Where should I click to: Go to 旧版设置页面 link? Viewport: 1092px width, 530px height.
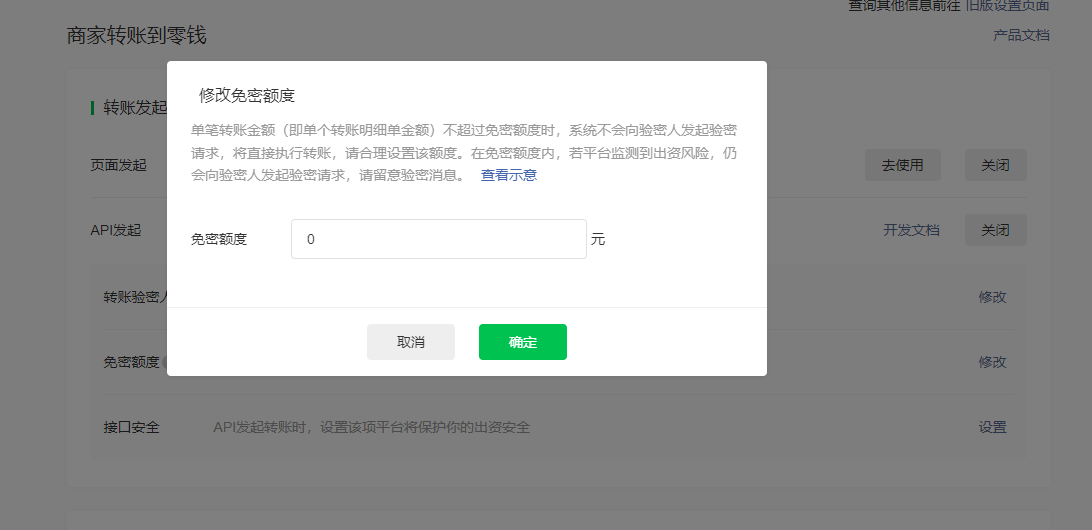point(1007,6)
